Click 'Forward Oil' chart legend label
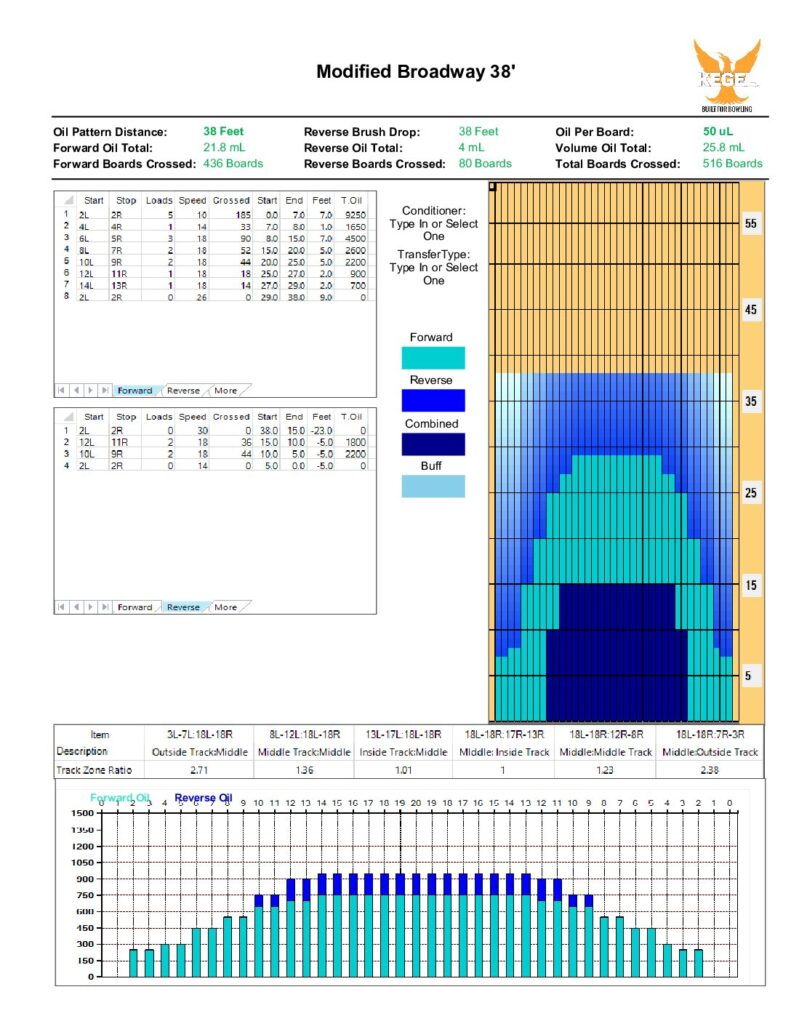This screenshot has width=791, height=1024. (120, 797)
